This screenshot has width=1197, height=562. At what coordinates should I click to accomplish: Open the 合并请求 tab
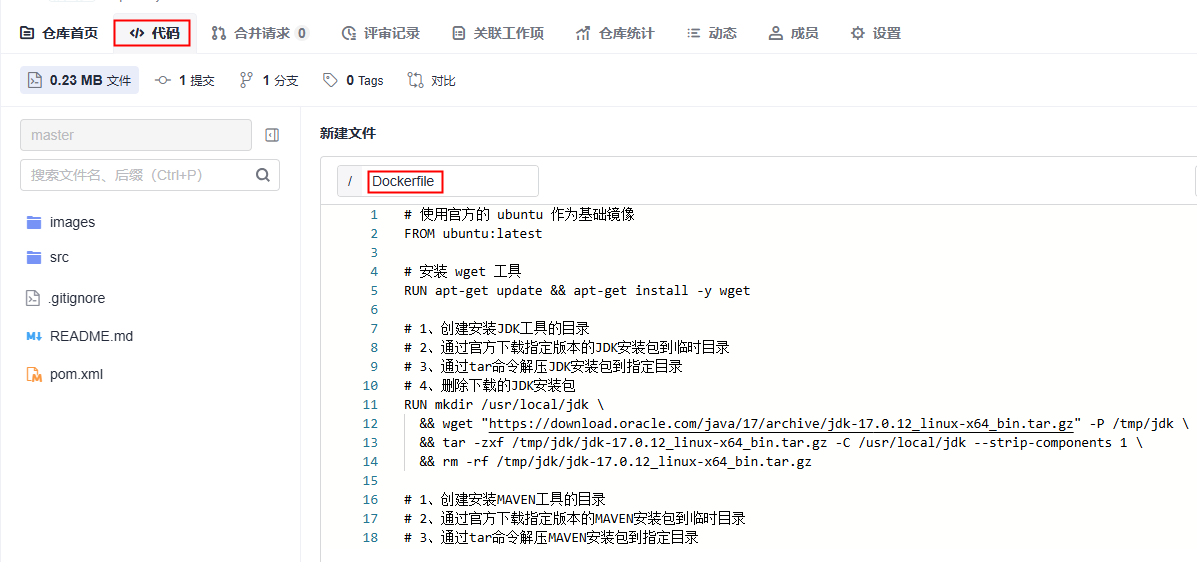260,33
